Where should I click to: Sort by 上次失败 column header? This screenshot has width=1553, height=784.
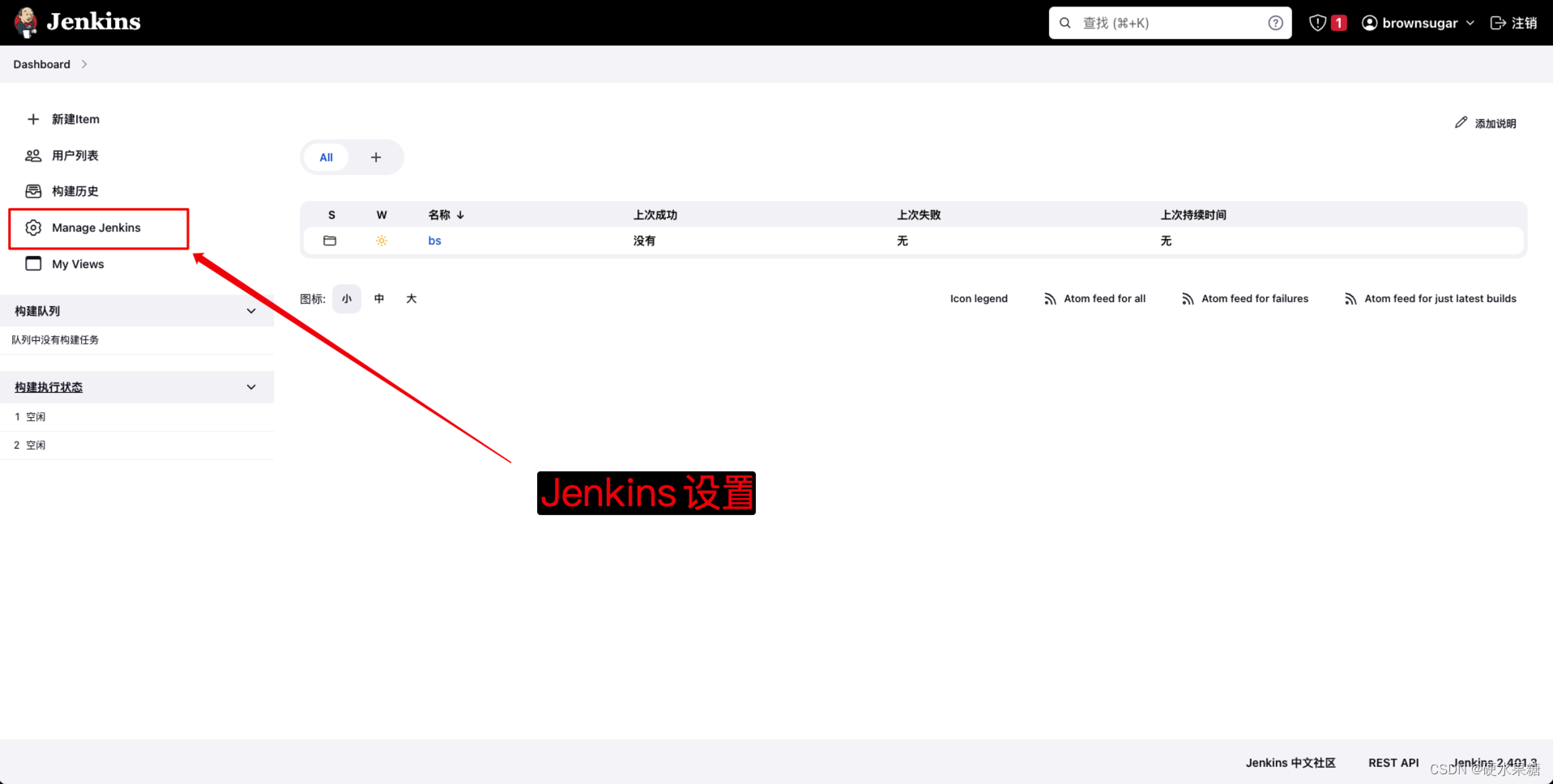919,215
